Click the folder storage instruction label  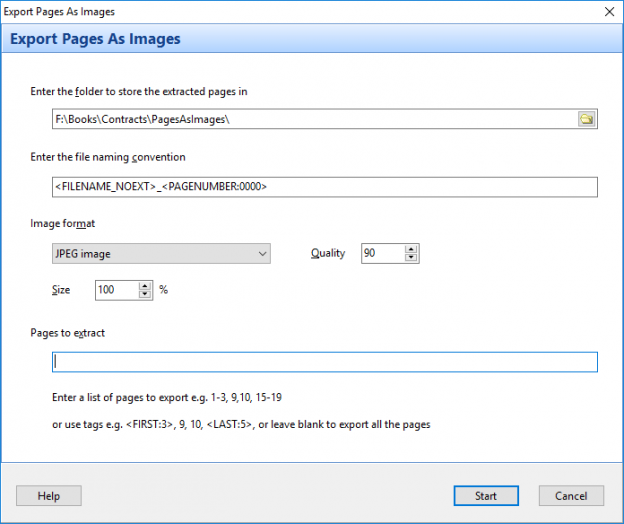139,92
